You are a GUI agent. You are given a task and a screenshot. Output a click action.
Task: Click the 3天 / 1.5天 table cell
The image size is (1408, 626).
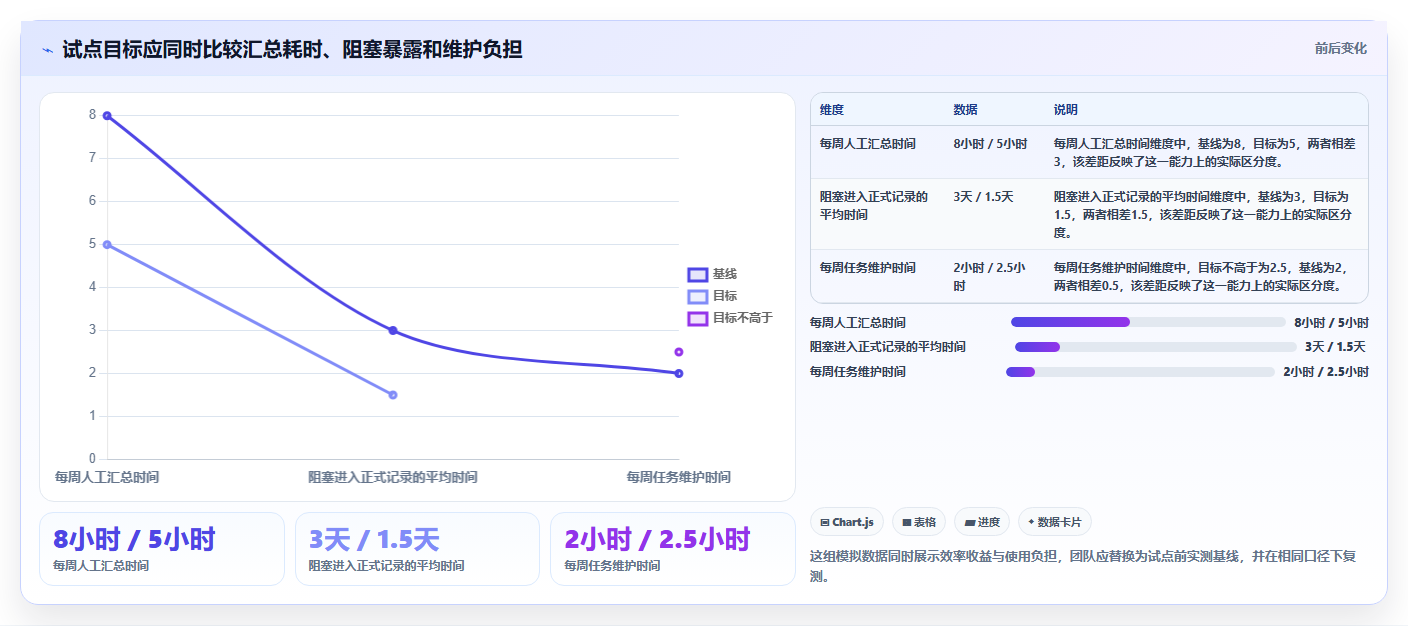coord(983,197)
